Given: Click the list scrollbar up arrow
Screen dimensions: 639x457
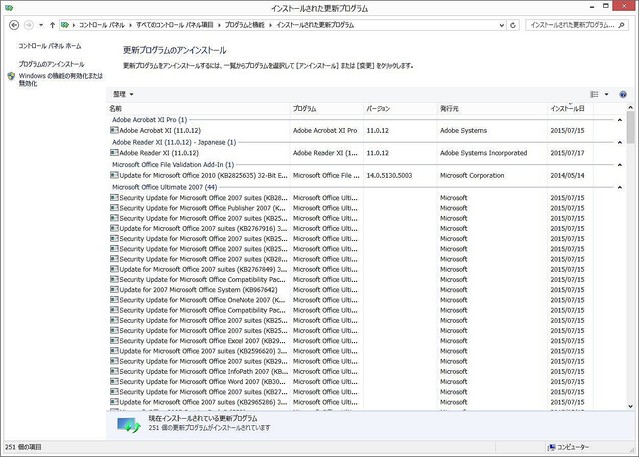Looking at the screenshot, I should pyautogui.click(x=630, y=107).
